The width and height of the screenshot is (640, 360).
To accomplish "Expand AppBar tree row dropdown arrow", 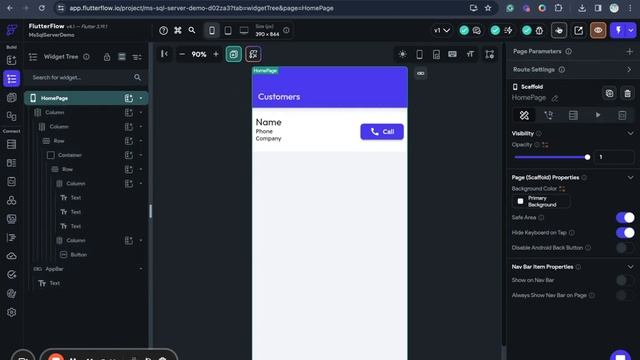I will (141, 269).
